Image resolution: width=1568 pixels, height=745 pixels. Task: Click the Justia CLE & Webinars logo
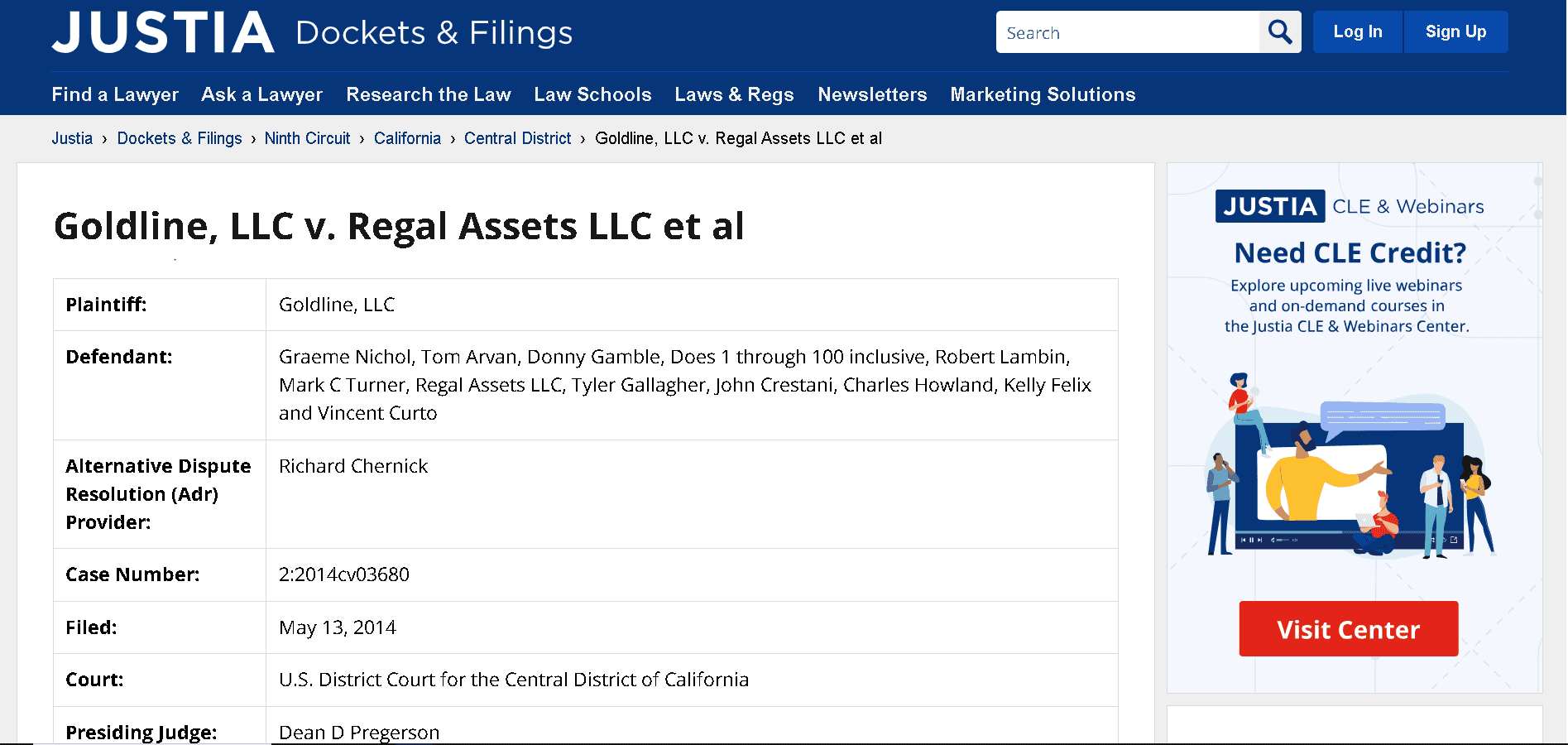tap(1350, 206)
